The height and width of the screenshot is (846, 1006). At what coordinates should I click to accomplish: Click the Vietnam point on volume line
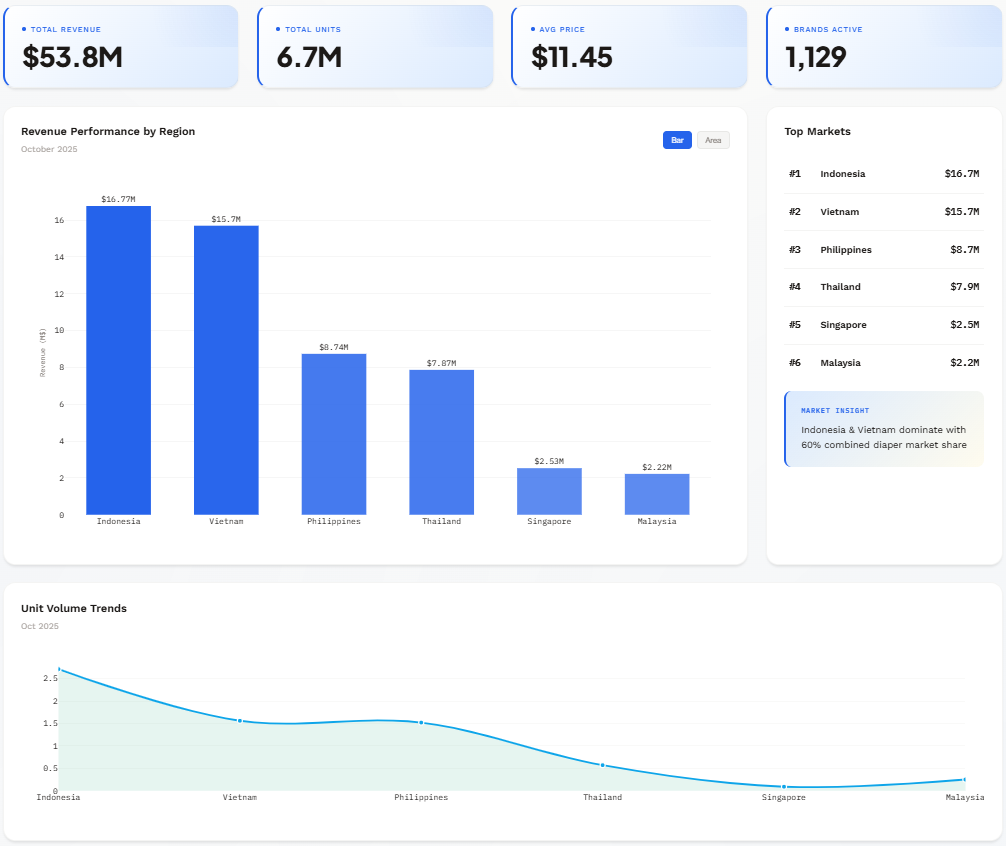[240, 721]
